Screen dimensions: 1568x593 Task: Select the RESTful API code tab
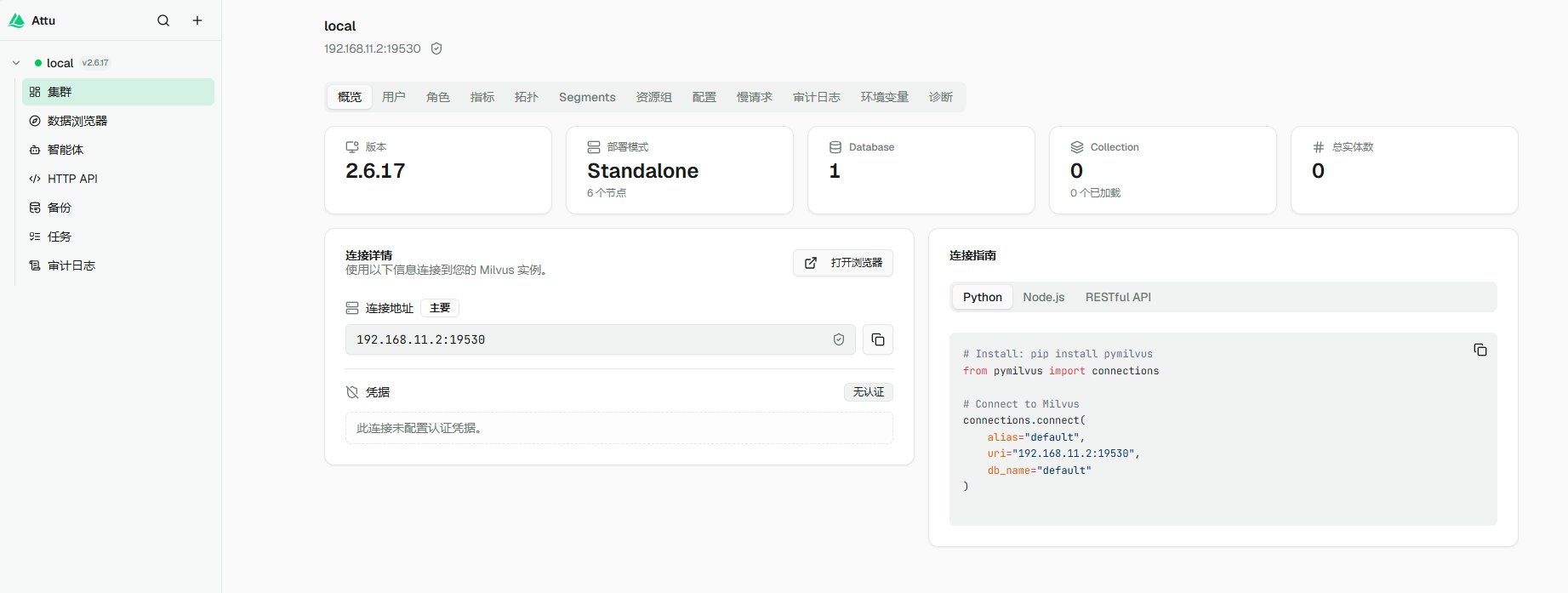click(1118, 297)
